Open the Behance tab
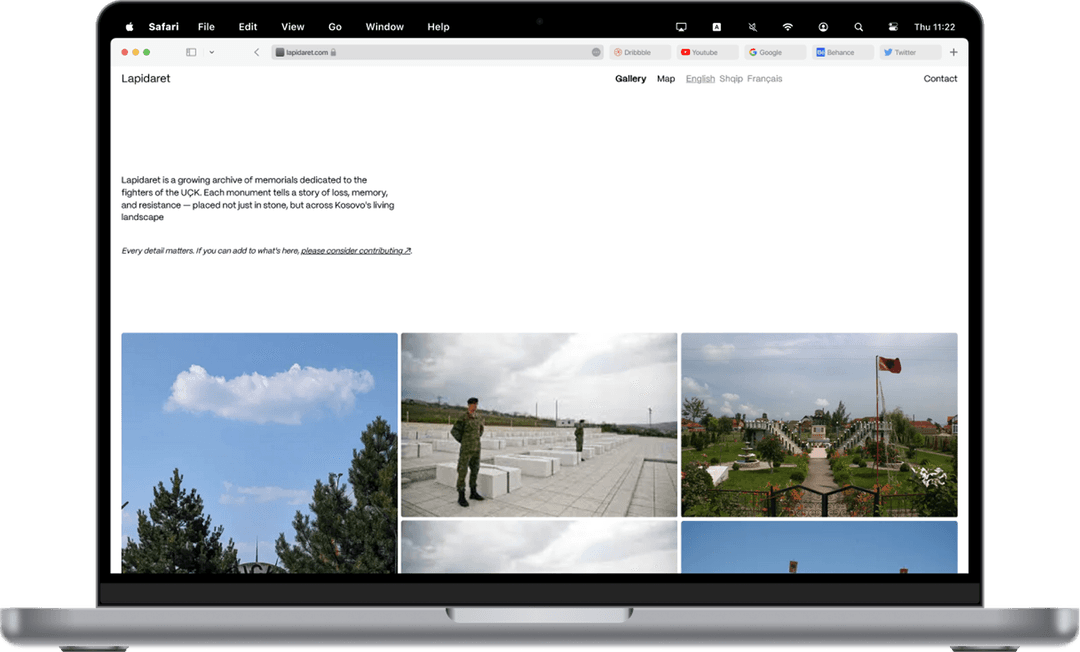Image resolution: width=1080 pixels, height=652 pixels. pyautogui.click(x=840, y=52)
